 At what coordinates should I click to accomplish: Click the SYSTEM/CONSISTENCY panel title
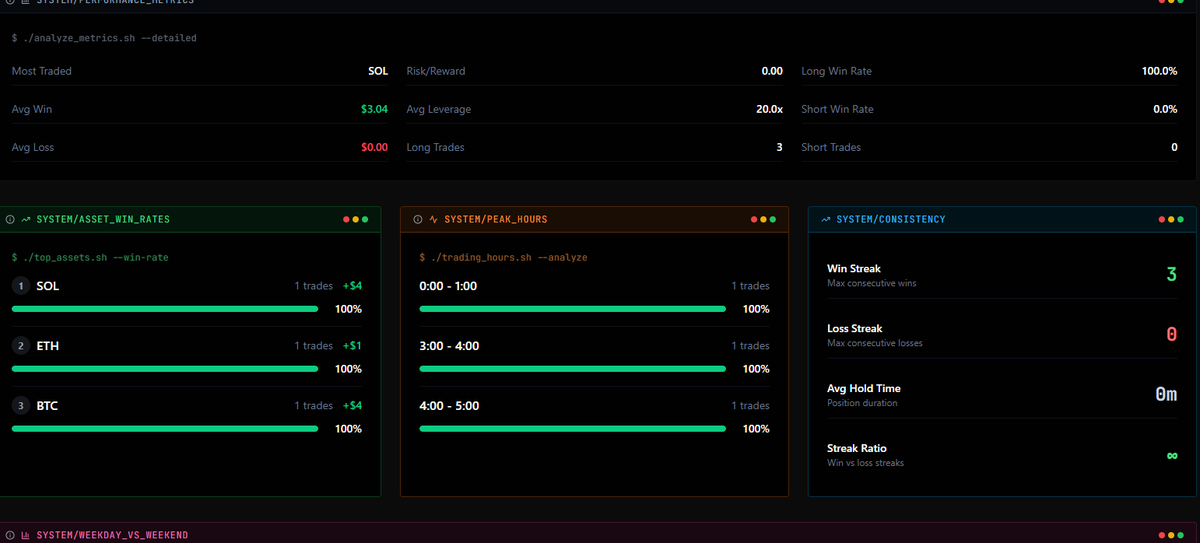tap(891, 219)
